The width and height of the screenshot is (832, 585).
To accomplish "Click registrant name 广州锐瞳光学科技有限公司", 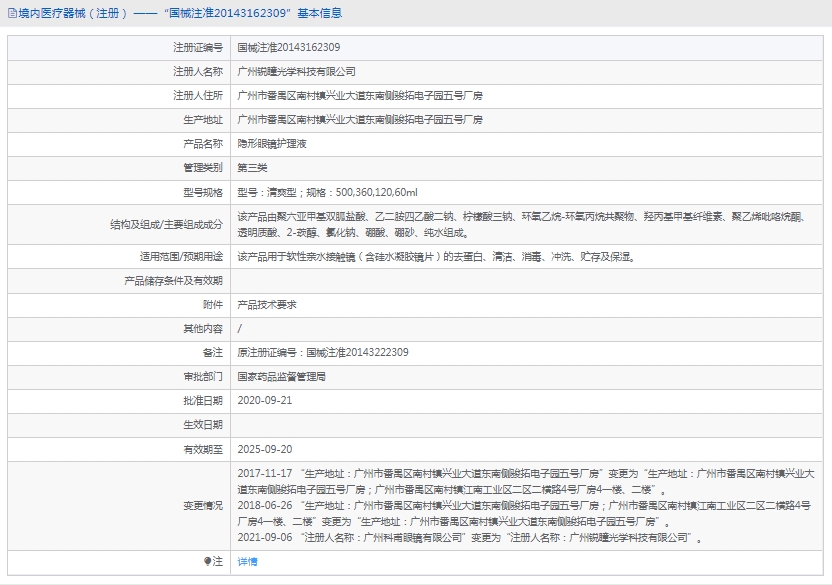I will point(296,72).
